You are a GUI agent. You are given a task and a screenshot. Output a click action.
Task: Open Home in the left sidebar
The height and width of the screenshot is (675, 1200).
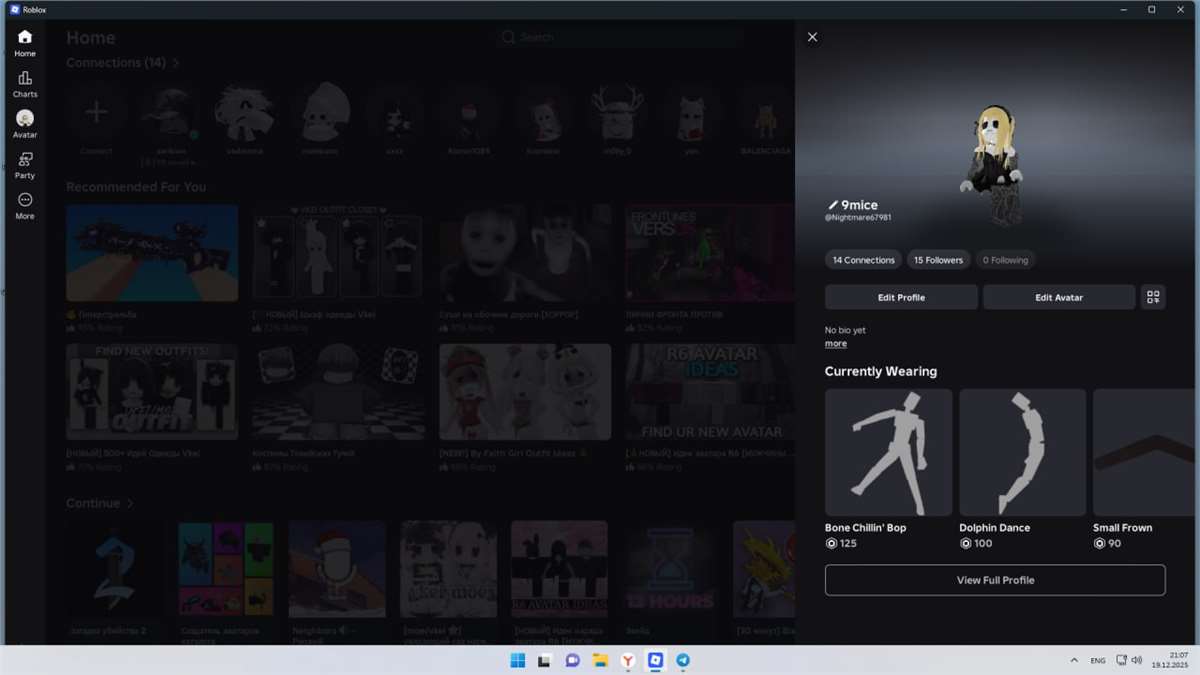pos(25,43)
